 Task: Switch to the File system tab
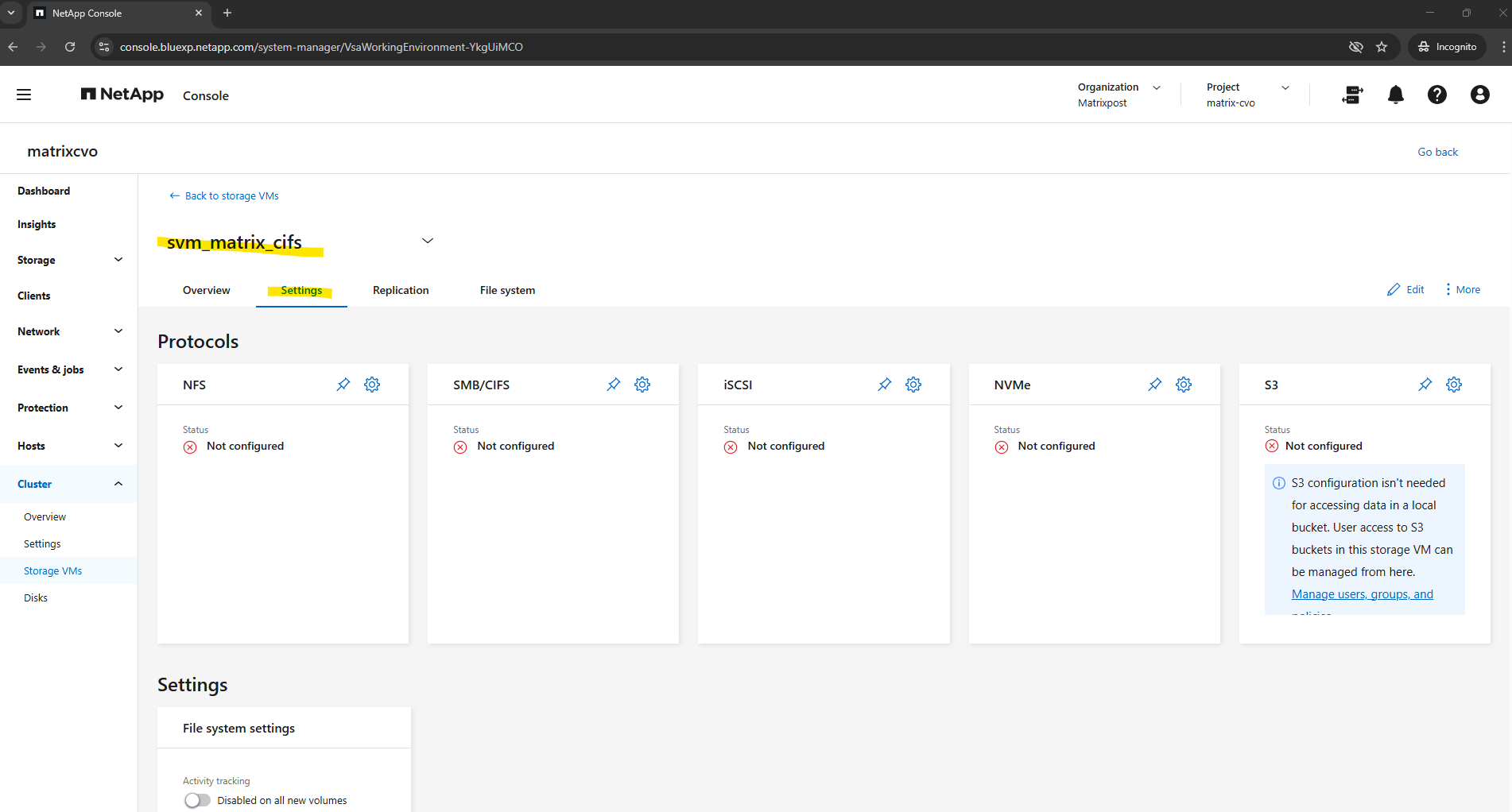[507, 291]
